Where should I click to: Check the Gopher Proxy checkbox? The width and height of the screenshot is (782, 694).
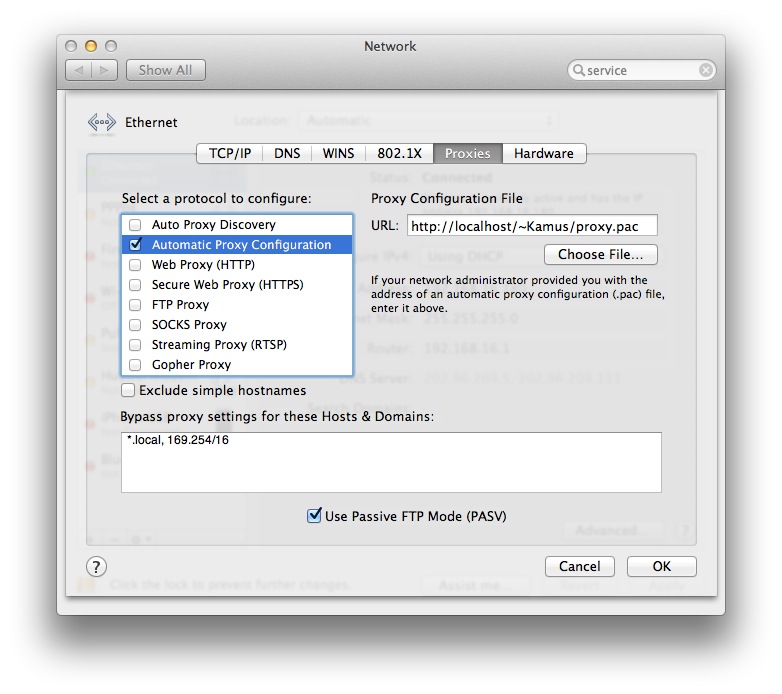pos(135,365)
